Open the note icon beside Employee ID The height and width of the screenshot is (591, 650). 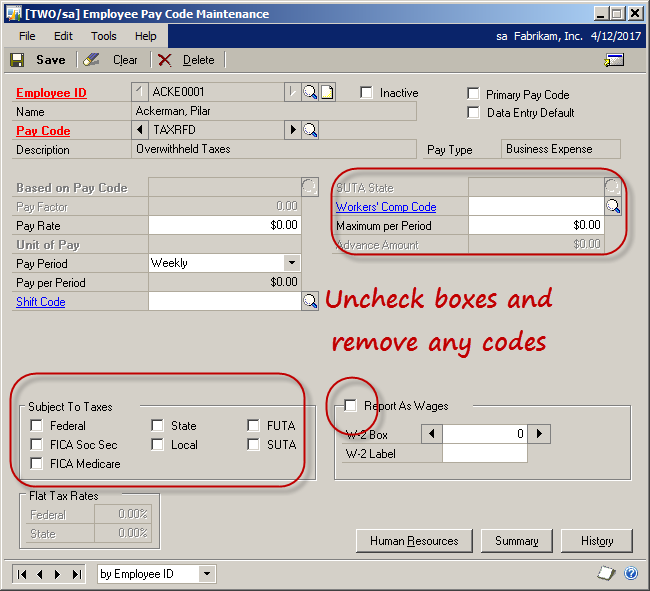327,92
